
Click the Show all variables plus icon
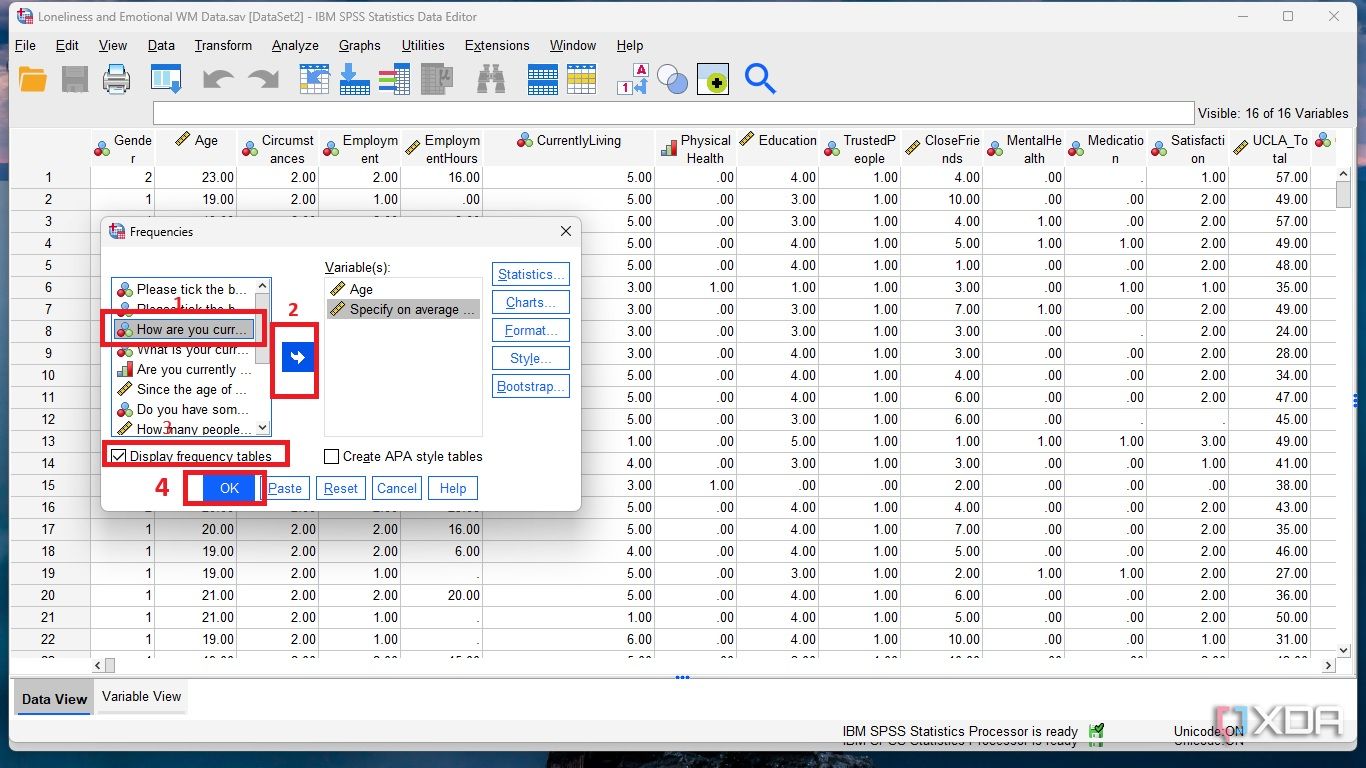(714, 81)
